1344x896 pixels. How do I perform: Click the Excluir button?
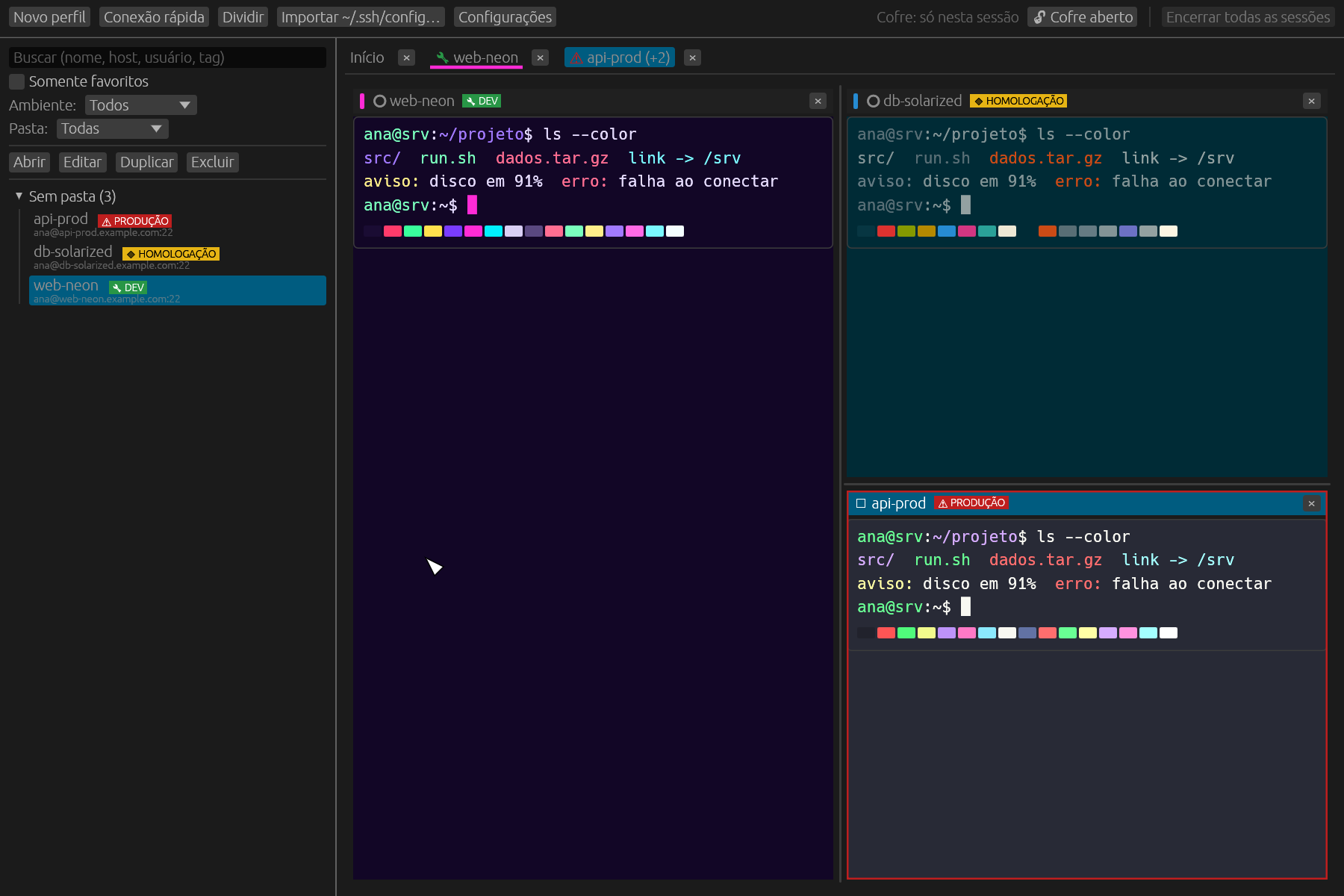tap(212, 162)
